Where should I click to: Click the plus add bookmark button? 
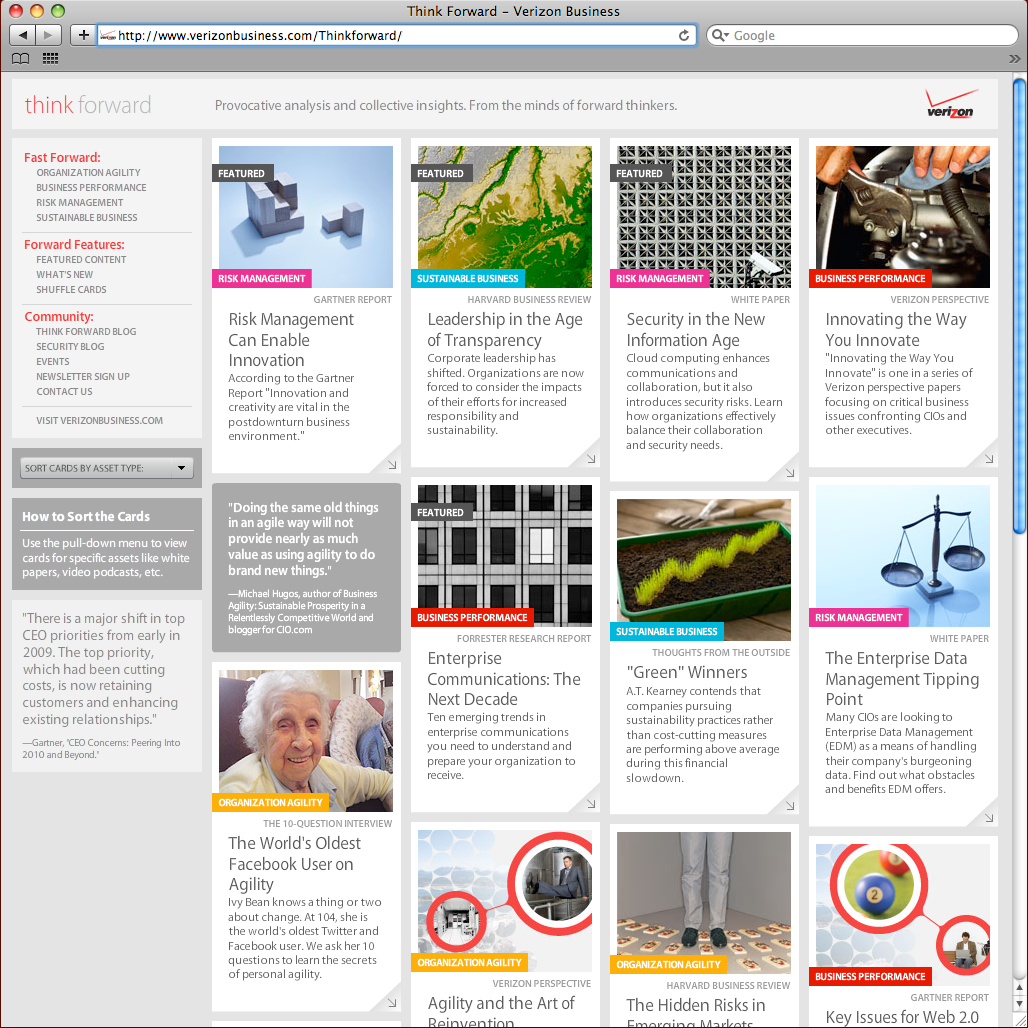click(x=83, y=35)
